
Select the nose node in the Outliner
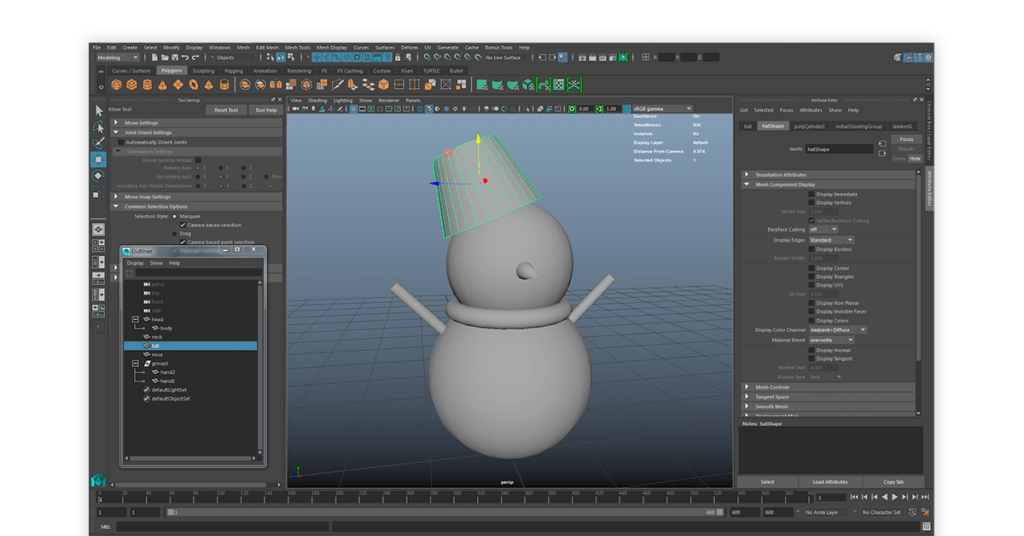(x=157, y=354)
